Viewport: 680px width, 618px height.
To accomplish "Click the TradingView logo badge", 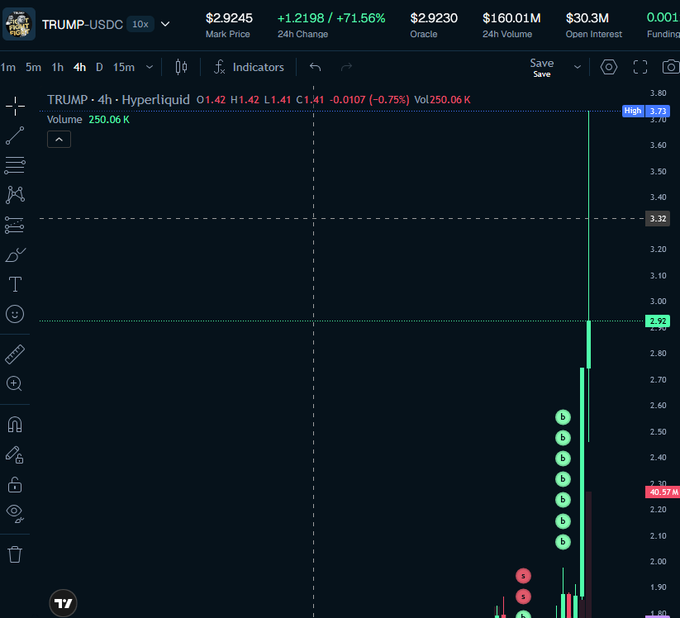I will tap(63, 603).
